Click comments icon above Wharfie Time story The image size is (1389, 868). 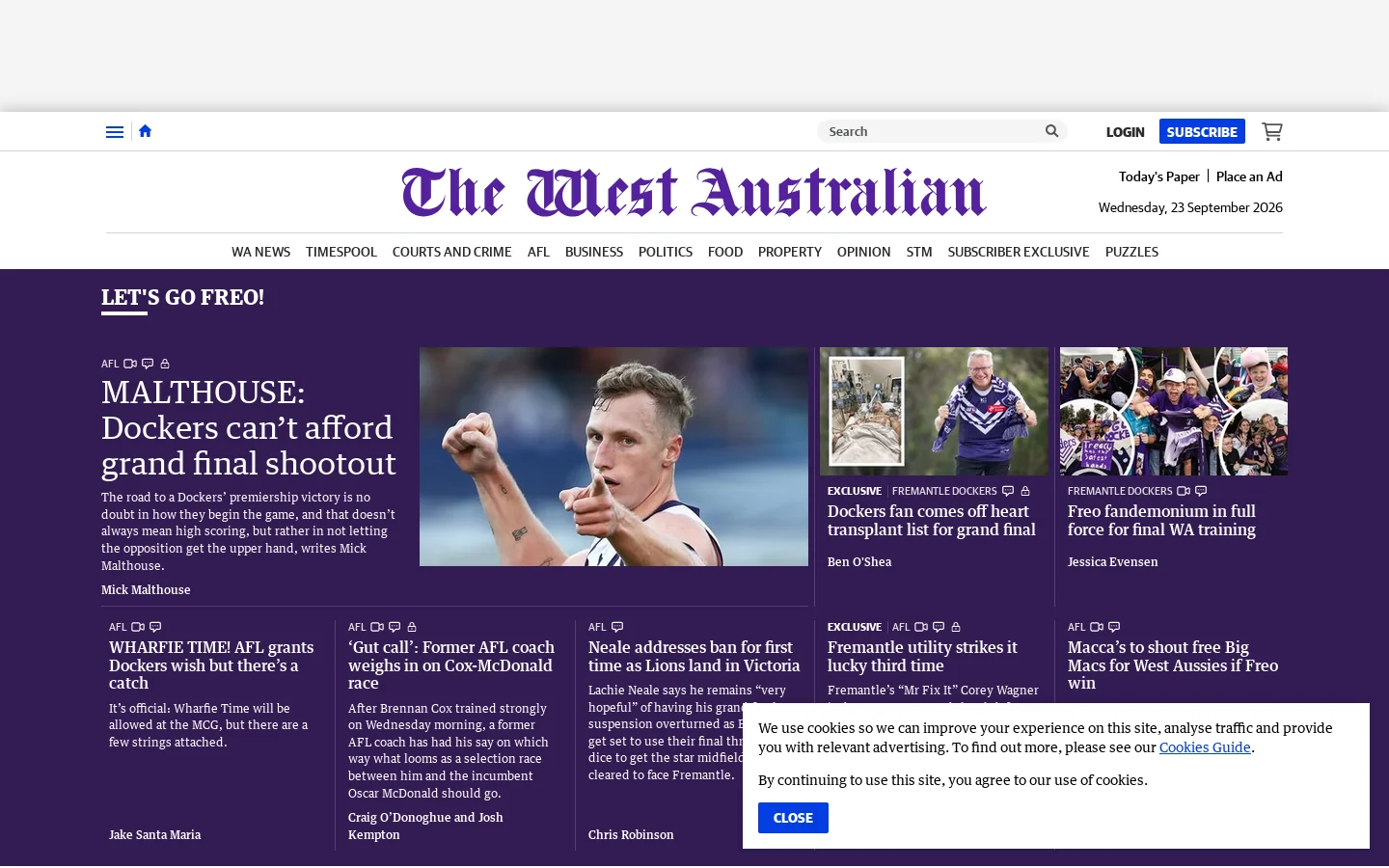(x=155, y=627)
